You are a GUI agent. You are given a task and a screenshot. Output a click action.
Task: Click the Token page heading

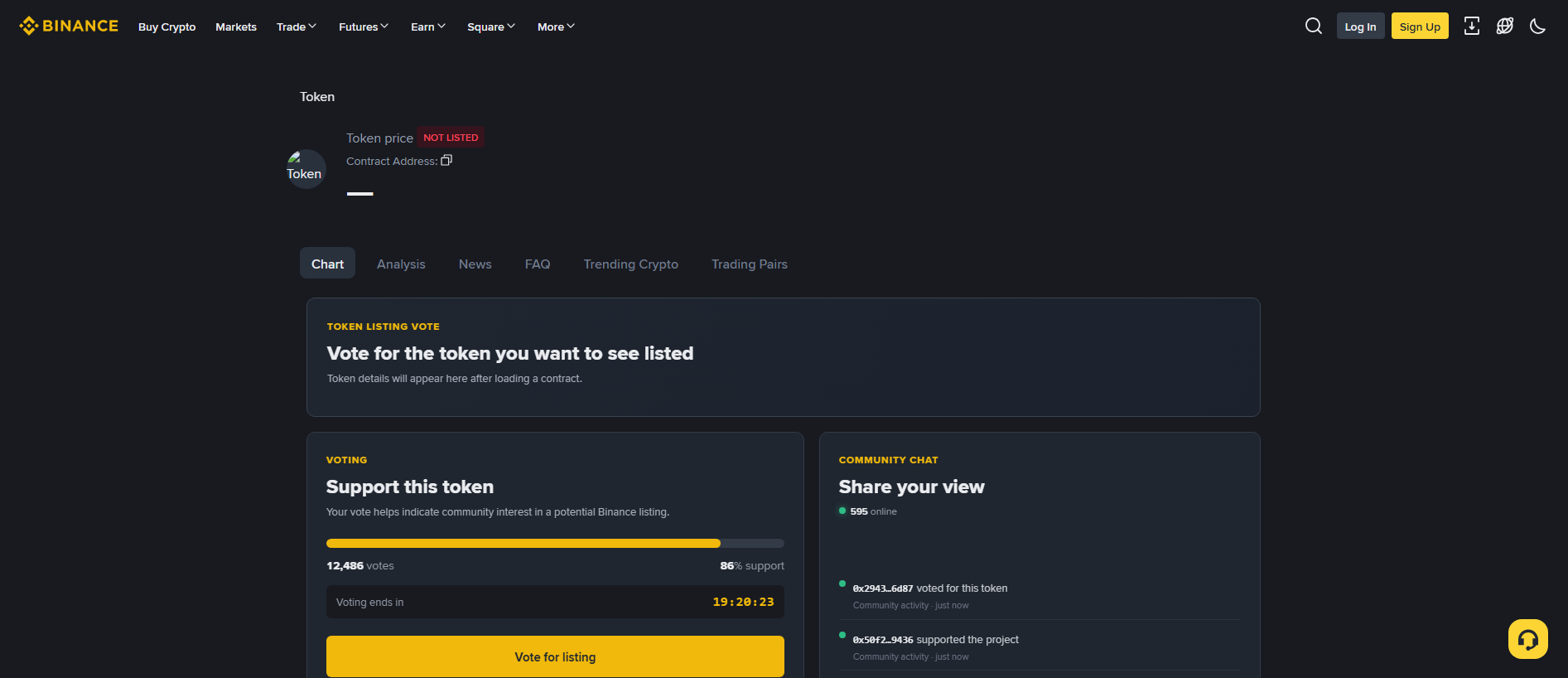[317, 96]
